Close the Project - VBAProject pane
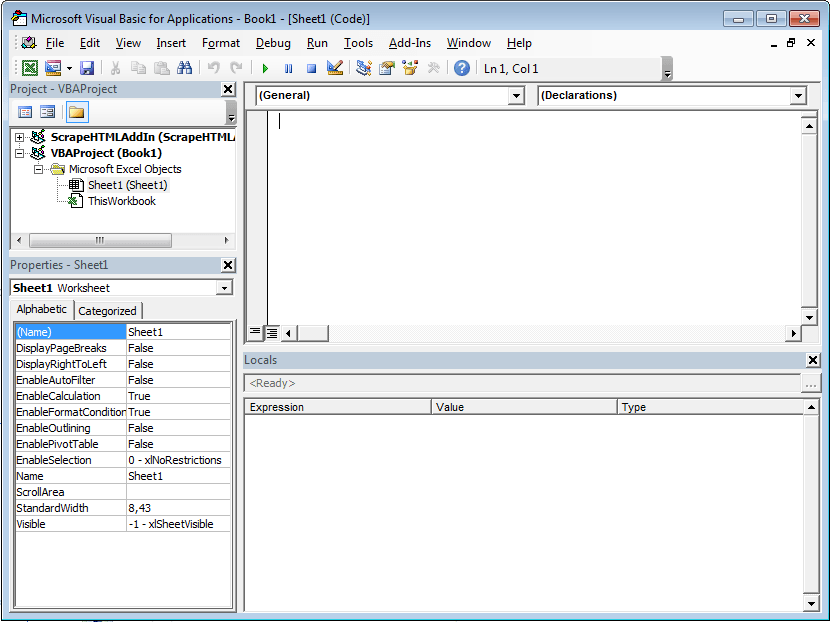Screen dimensions: 830x622 pos(228,89)
